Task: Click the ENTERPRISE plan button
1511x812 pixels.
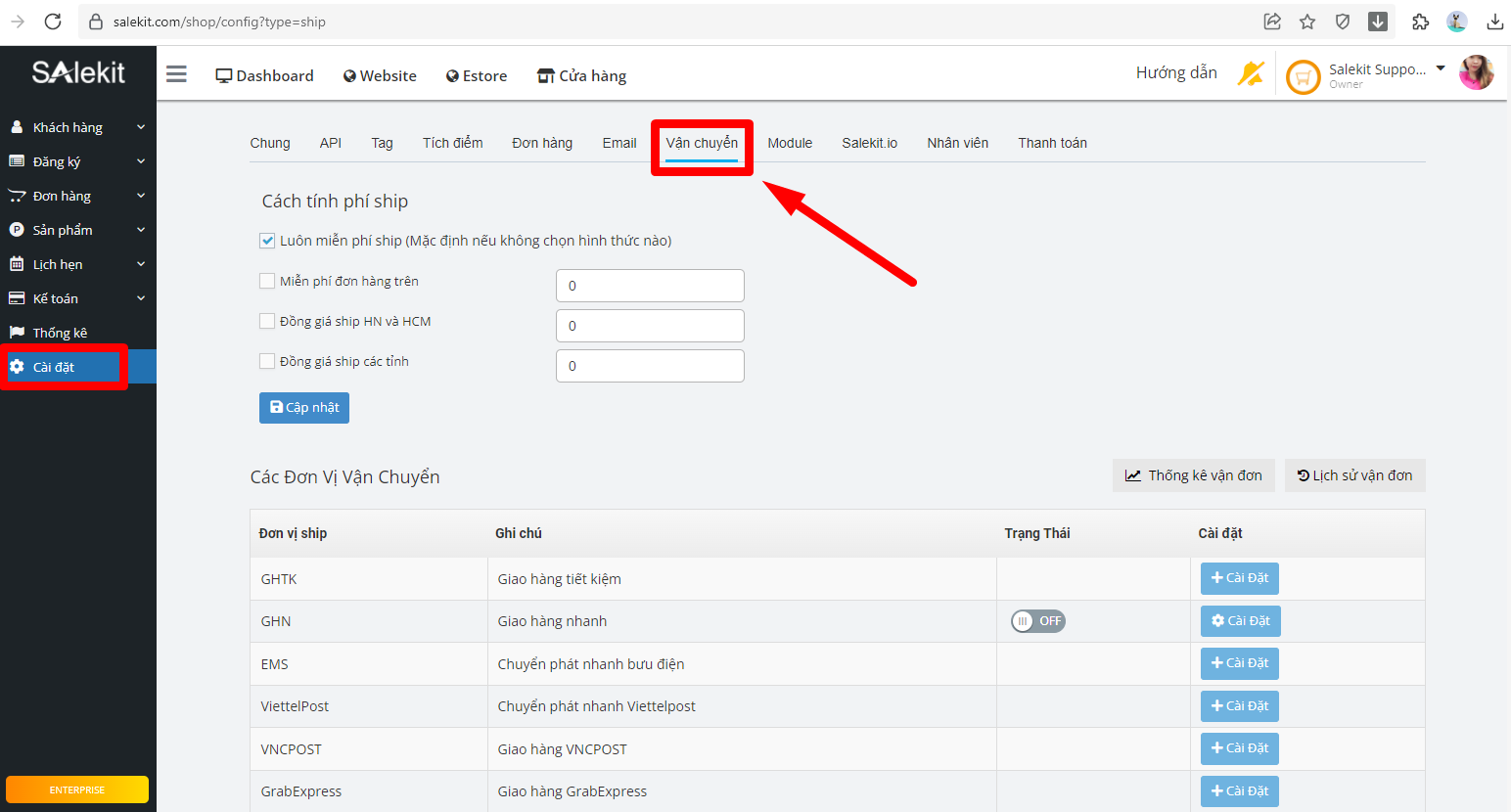Action: pyautogui.click(x=77, y=789)
